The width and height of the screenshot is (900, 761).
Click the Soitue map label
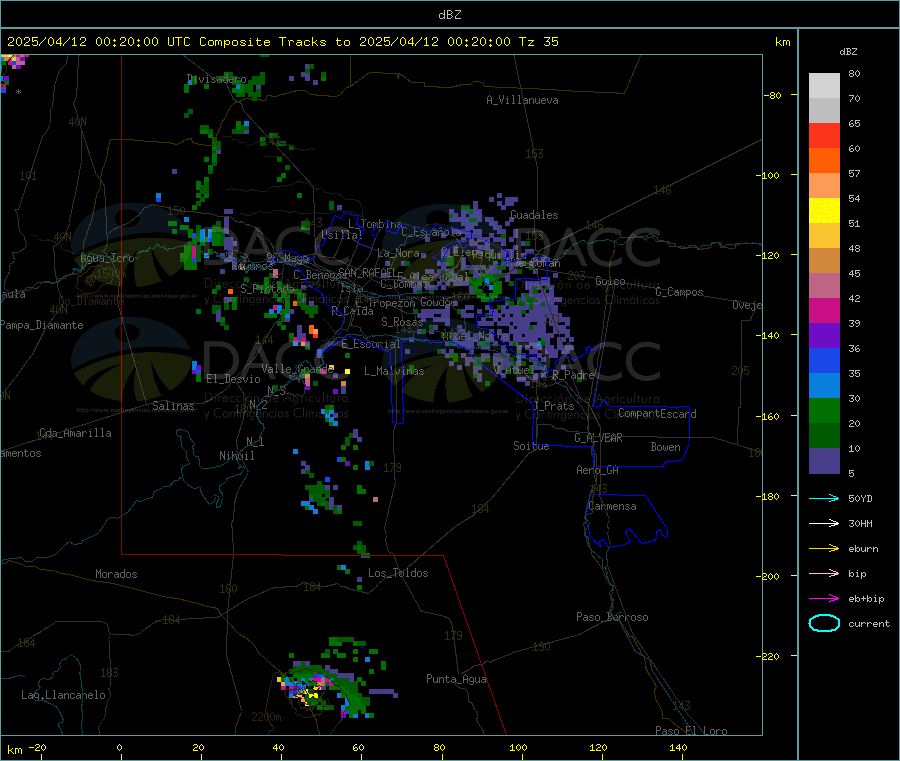coord(531,446)
